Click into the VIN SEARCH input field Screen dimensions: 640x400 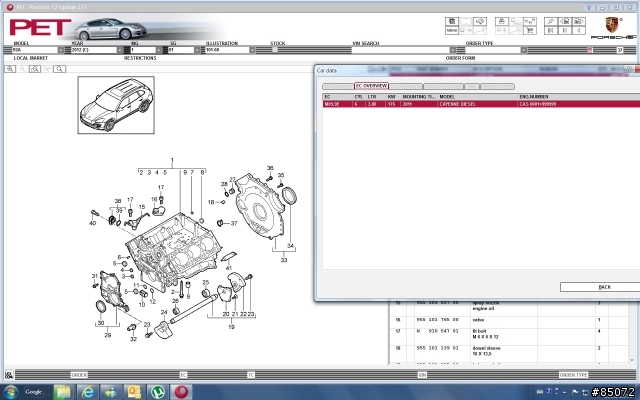pyautogui.click(x=400, y=50)
